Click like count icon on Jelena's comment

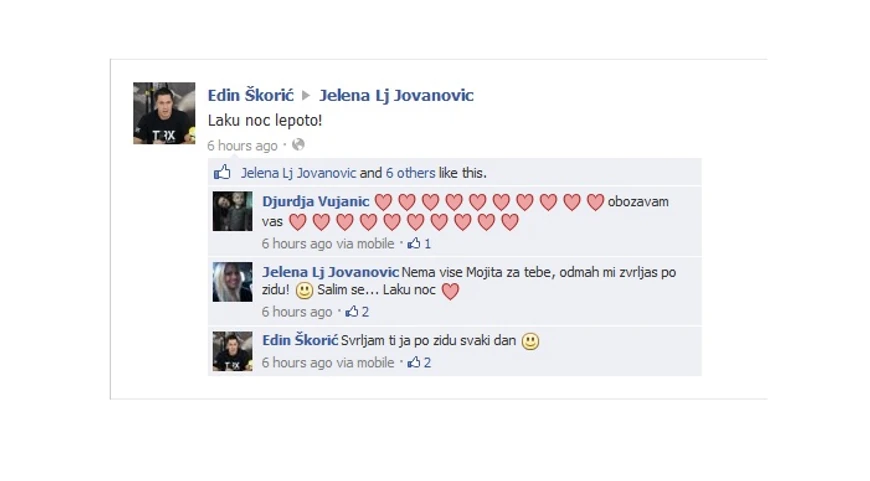click(352, 311)
